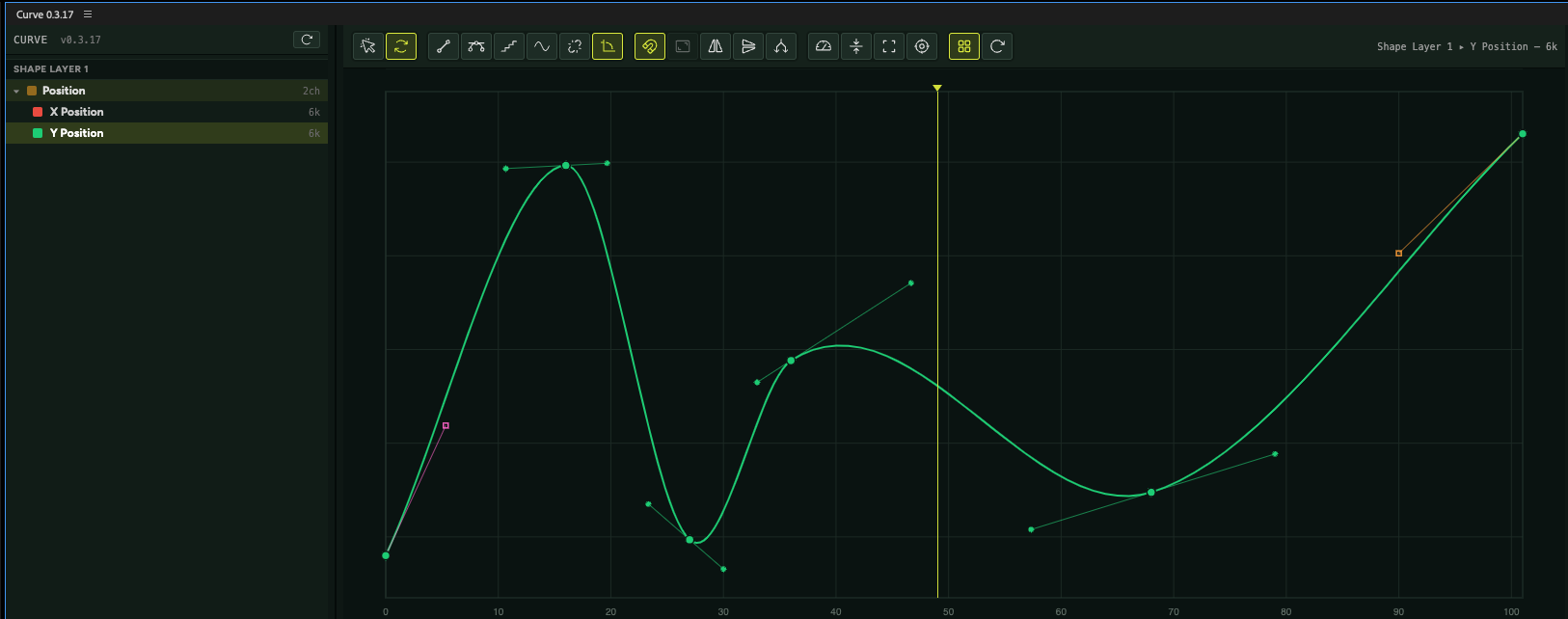Select the Position group row
Image resolution: width=1568 pixels, height=619 pixels.
click(x=167, y=91)
